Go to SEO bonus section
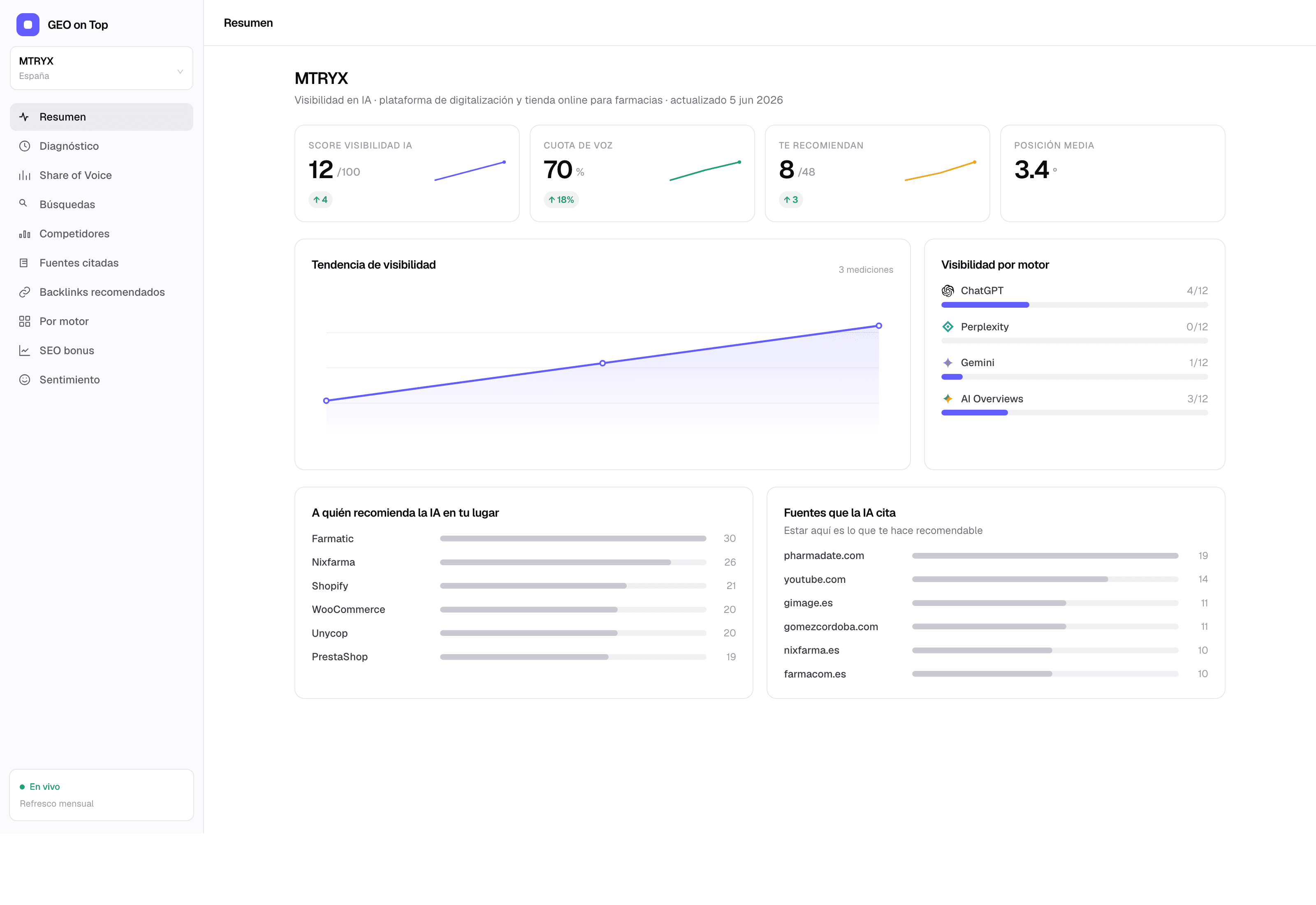The height and width of the screenshot is (905, 1316). pyautogui.click(x=102, y=350)
